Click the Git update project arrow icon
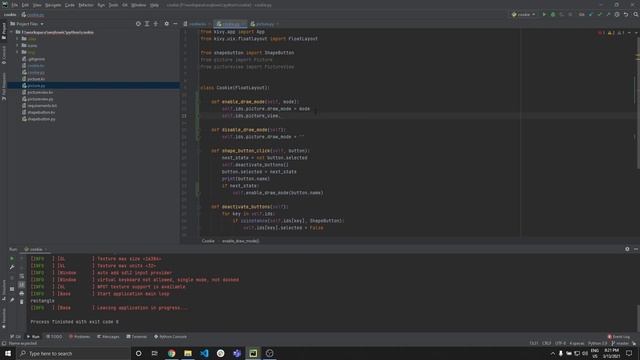This screenshot has width=640, height=360. [591, 14]
